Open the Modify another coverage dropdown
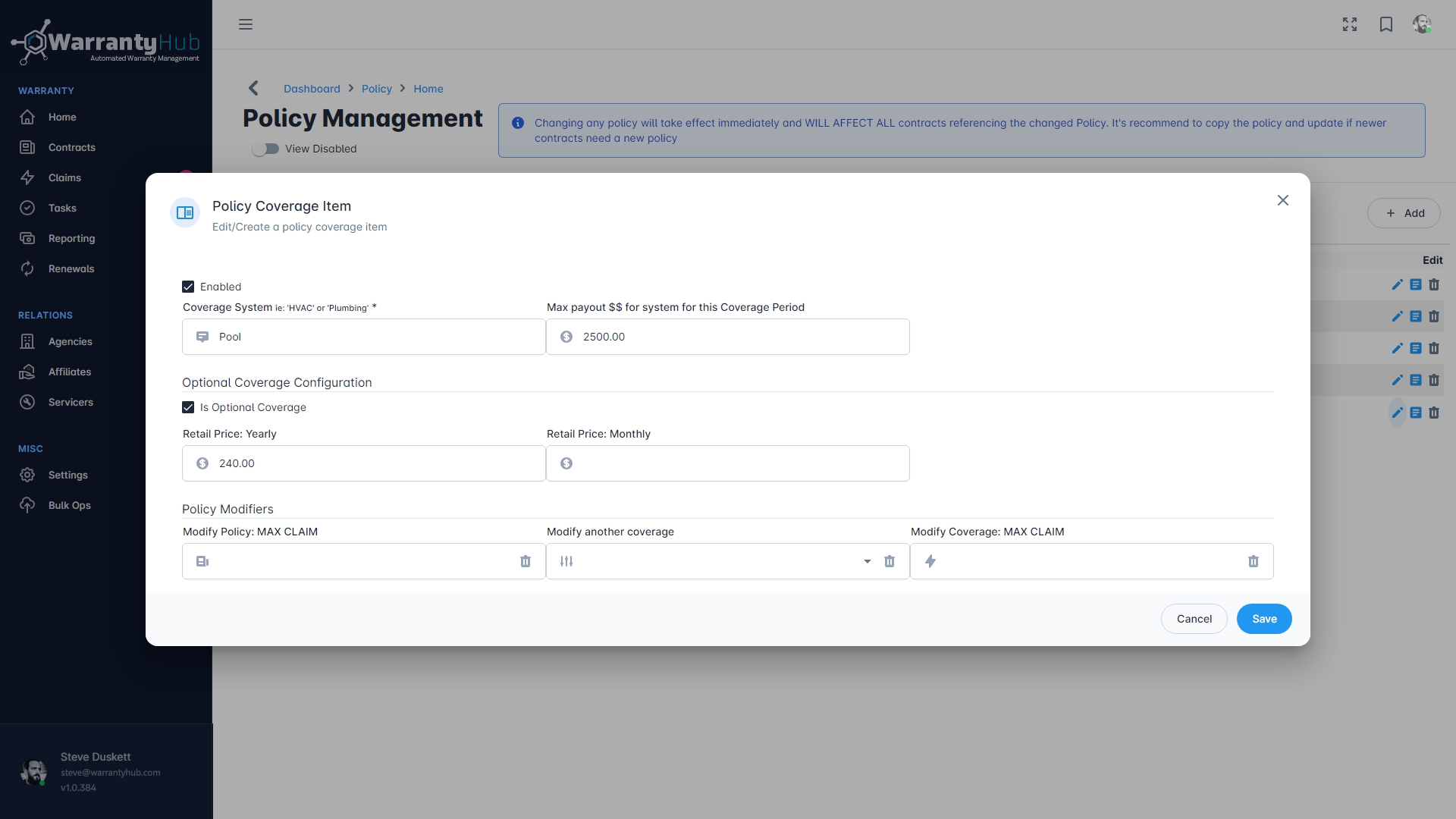Viewport: 1456px width, 819px height. [866, 561]
